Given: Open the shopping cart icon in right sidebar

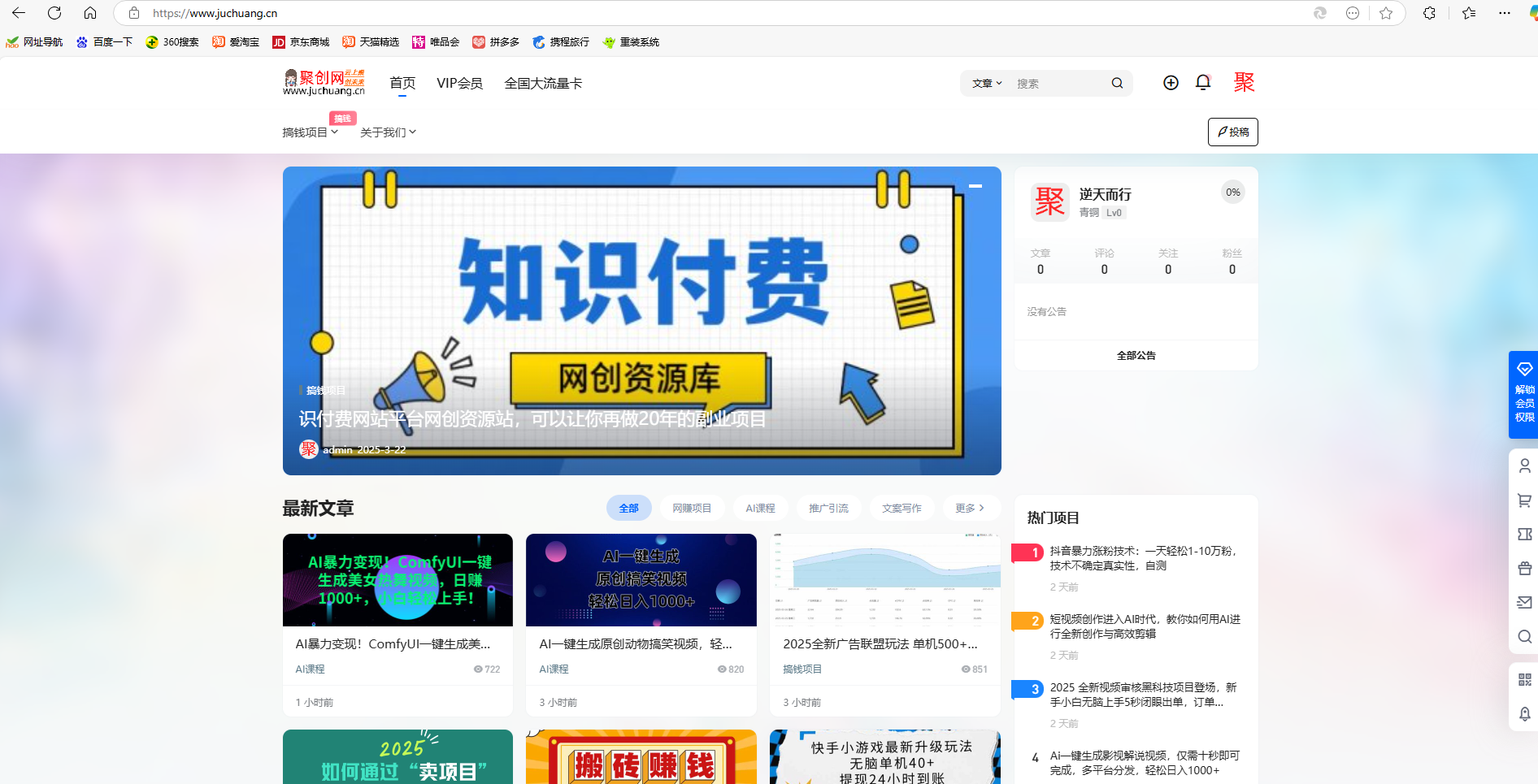Looking at the screenshot, I should pyautogui.click(x=1524, y=500).
